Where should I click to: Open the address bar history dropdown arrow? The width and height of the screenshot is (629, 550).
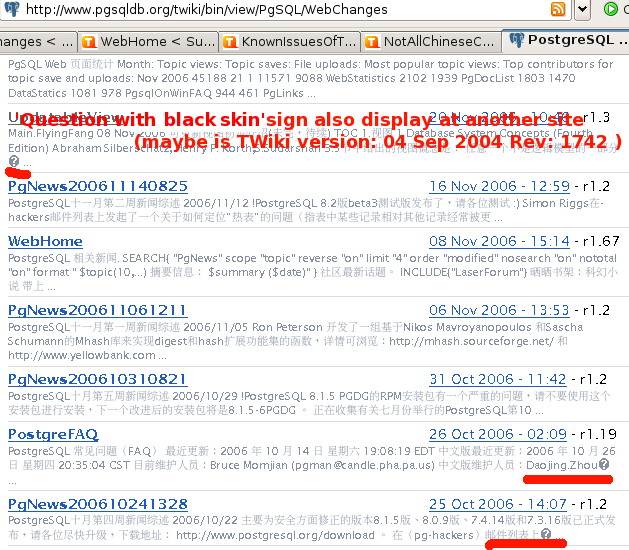coord(582,9)
